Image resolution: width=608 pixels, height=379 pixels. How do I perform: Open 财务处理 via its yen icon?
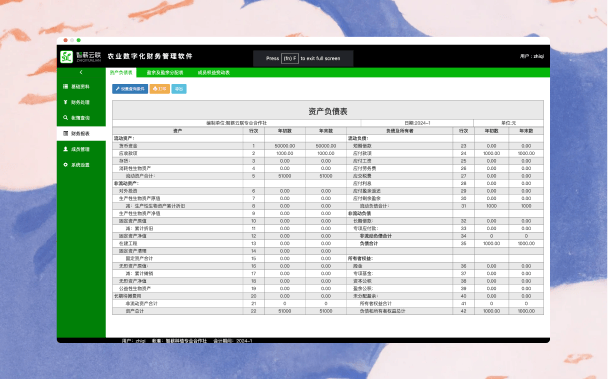click(66, 102)
